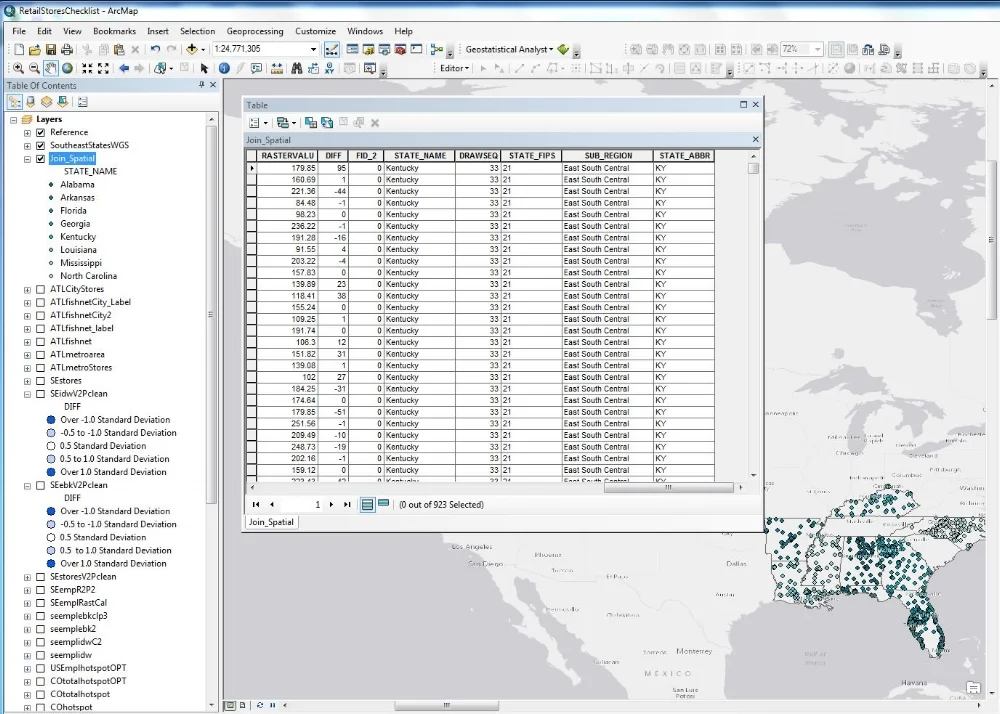Collapse the top-level Layers group
The width and height of the screenshot is (1000, 714).
13,119
